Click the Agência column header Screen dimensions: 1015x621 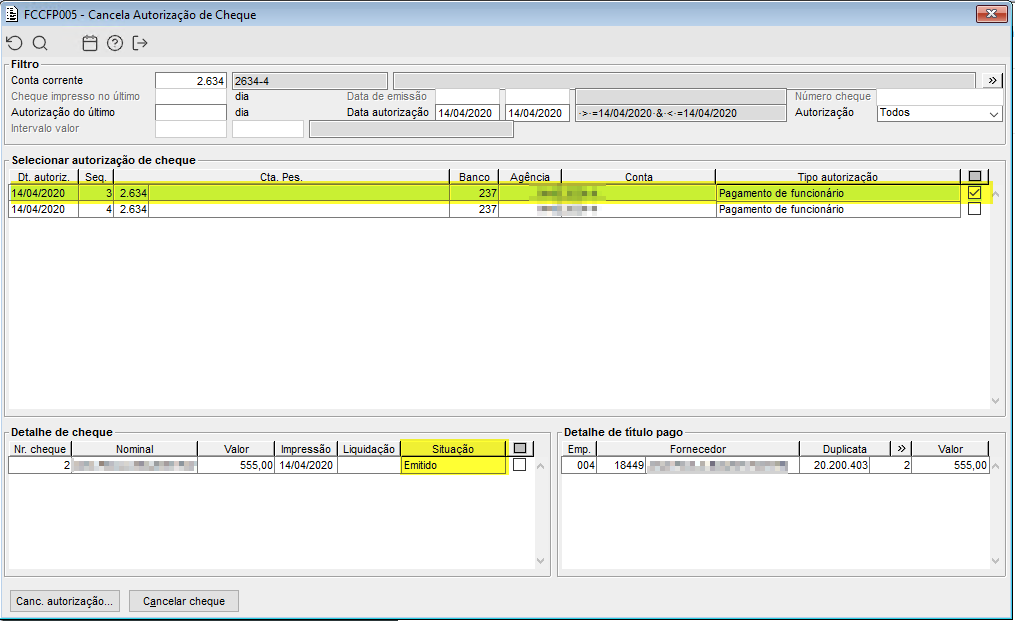pyautogui.click(x=530, y=177)
